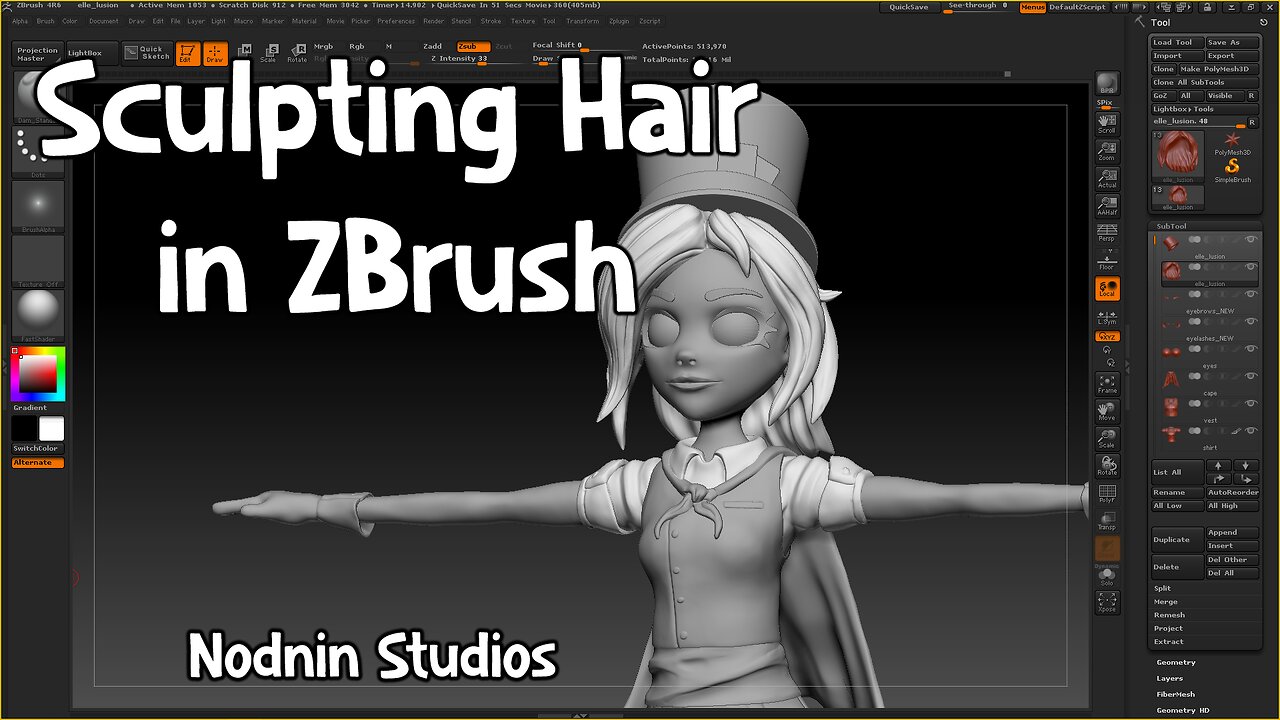This screenshot has width=1280, height=720.
Task: Expand the FiberMesh section
Action: point(1176,694)
